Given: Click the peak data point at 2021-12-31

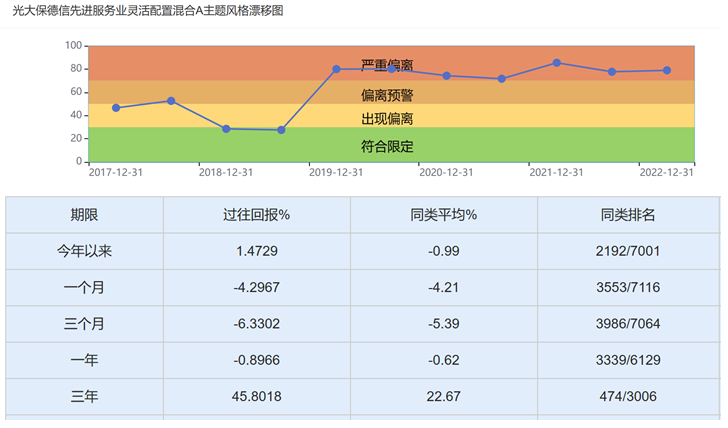Looking at the screenshot, I should pyautogui.click(x=557, y=63).
